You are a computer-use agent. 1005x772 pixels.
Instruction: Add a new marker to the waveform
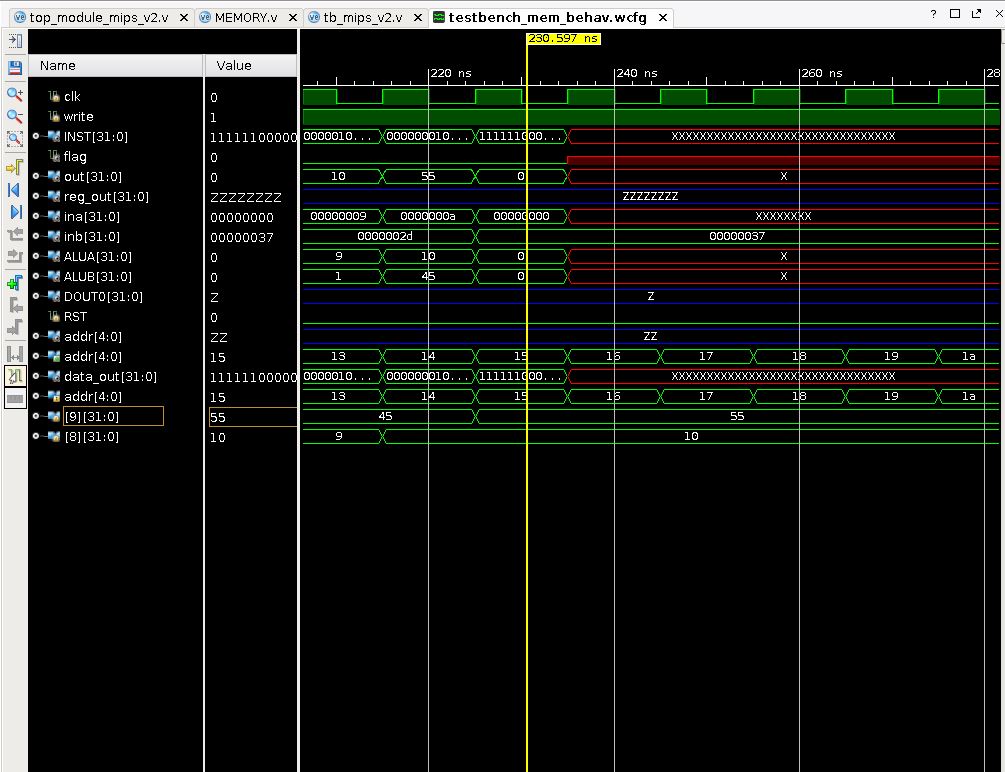coord(17,282)
